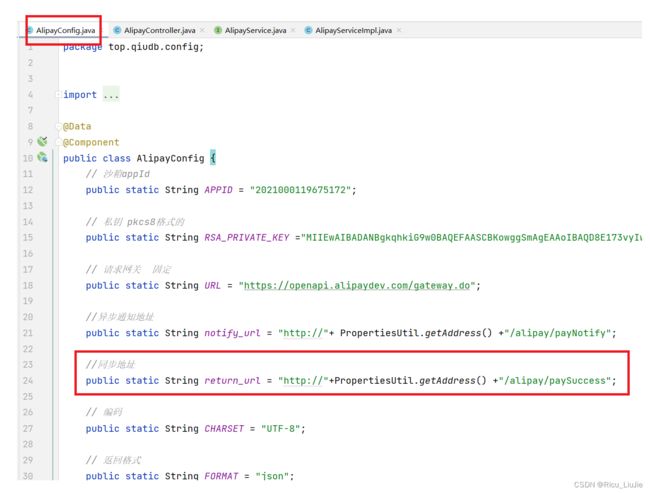Click the package name top.qiudb.config
Viewport: 650px width, 493px height.
(153, 47)
